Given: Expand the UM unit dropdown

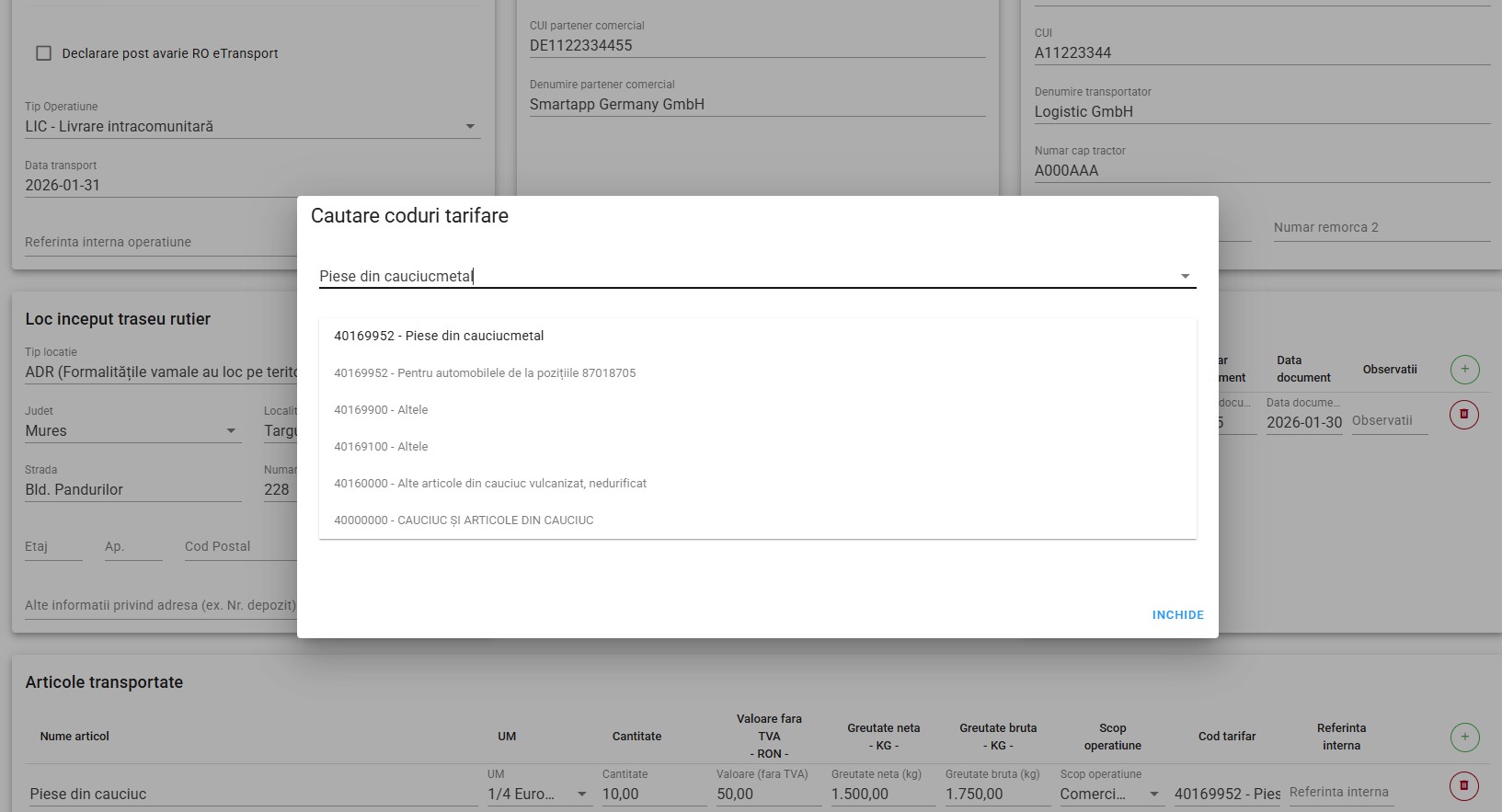Looking at the screenshot, I should click(581, 794).
